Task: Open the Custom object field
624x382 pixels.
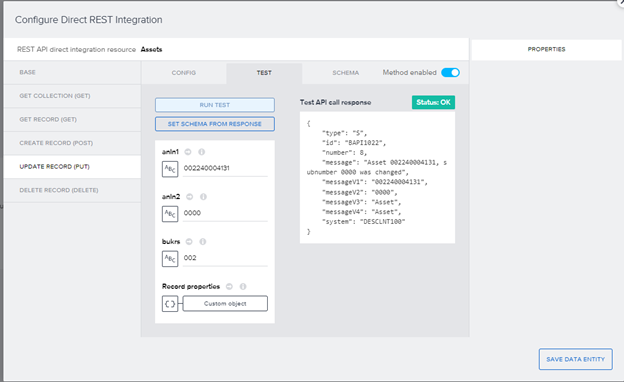Action: 225,304
